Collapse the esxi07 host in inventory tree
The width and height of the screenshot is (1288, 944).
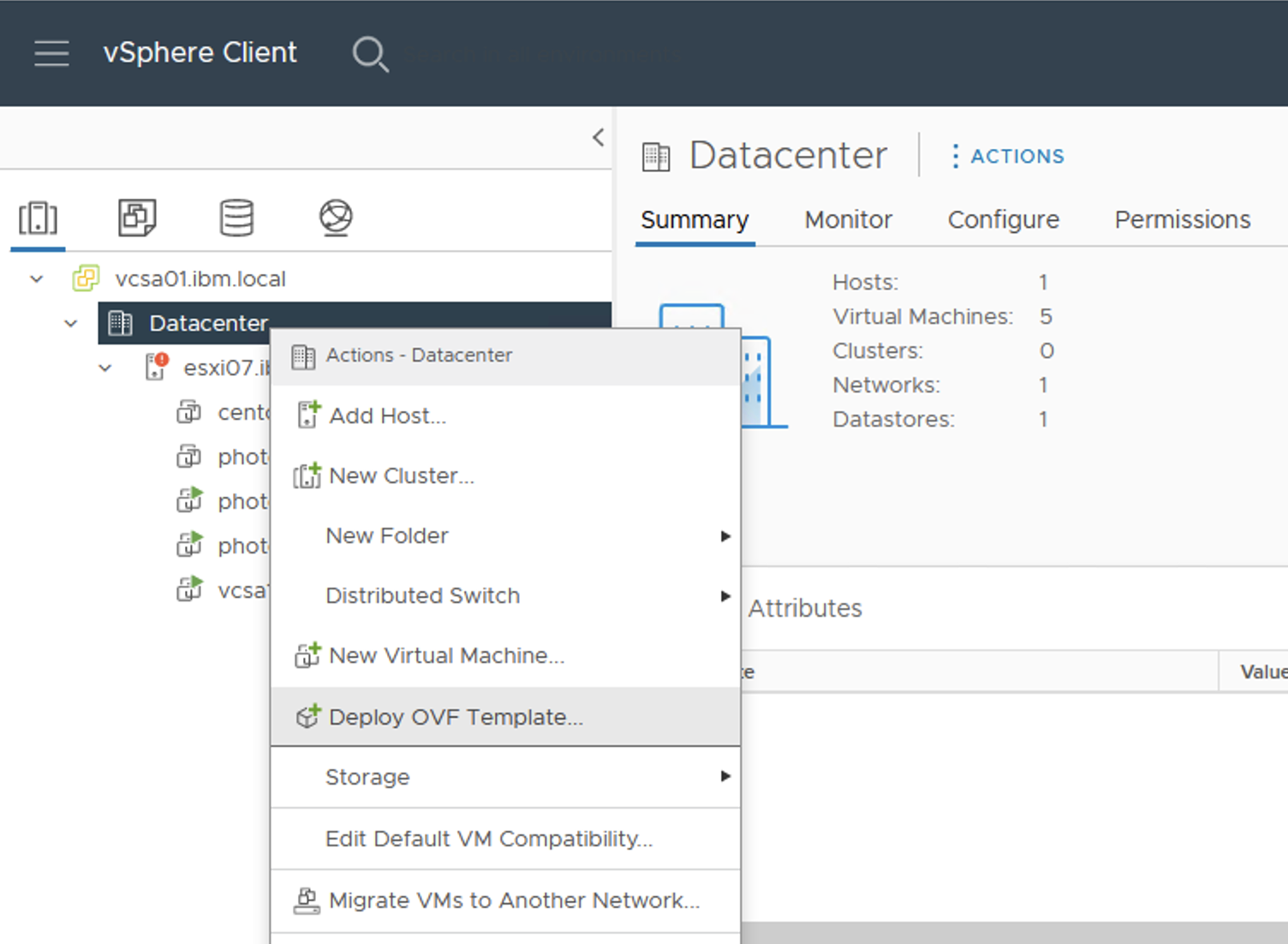(104, 368)
